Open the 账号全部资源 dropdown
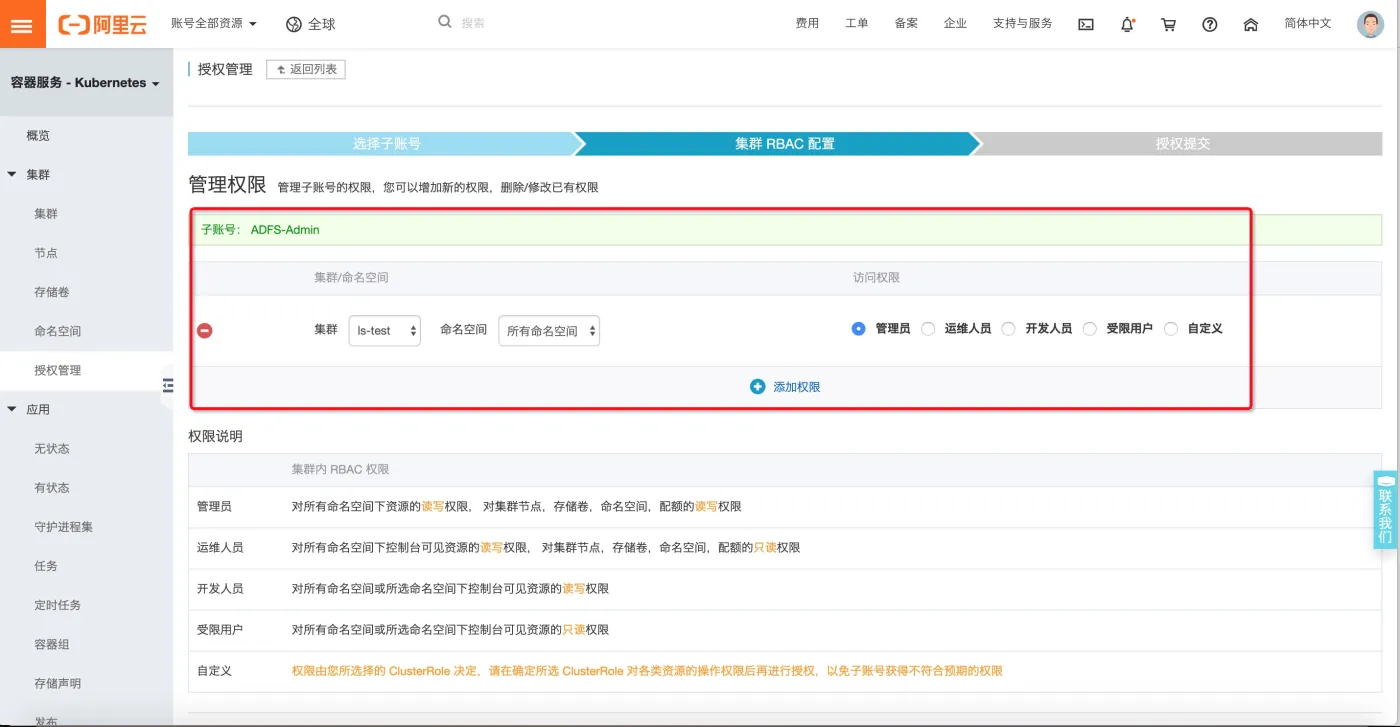The image size is (1400, 727). pyautogui.click(x=213, y=23)
